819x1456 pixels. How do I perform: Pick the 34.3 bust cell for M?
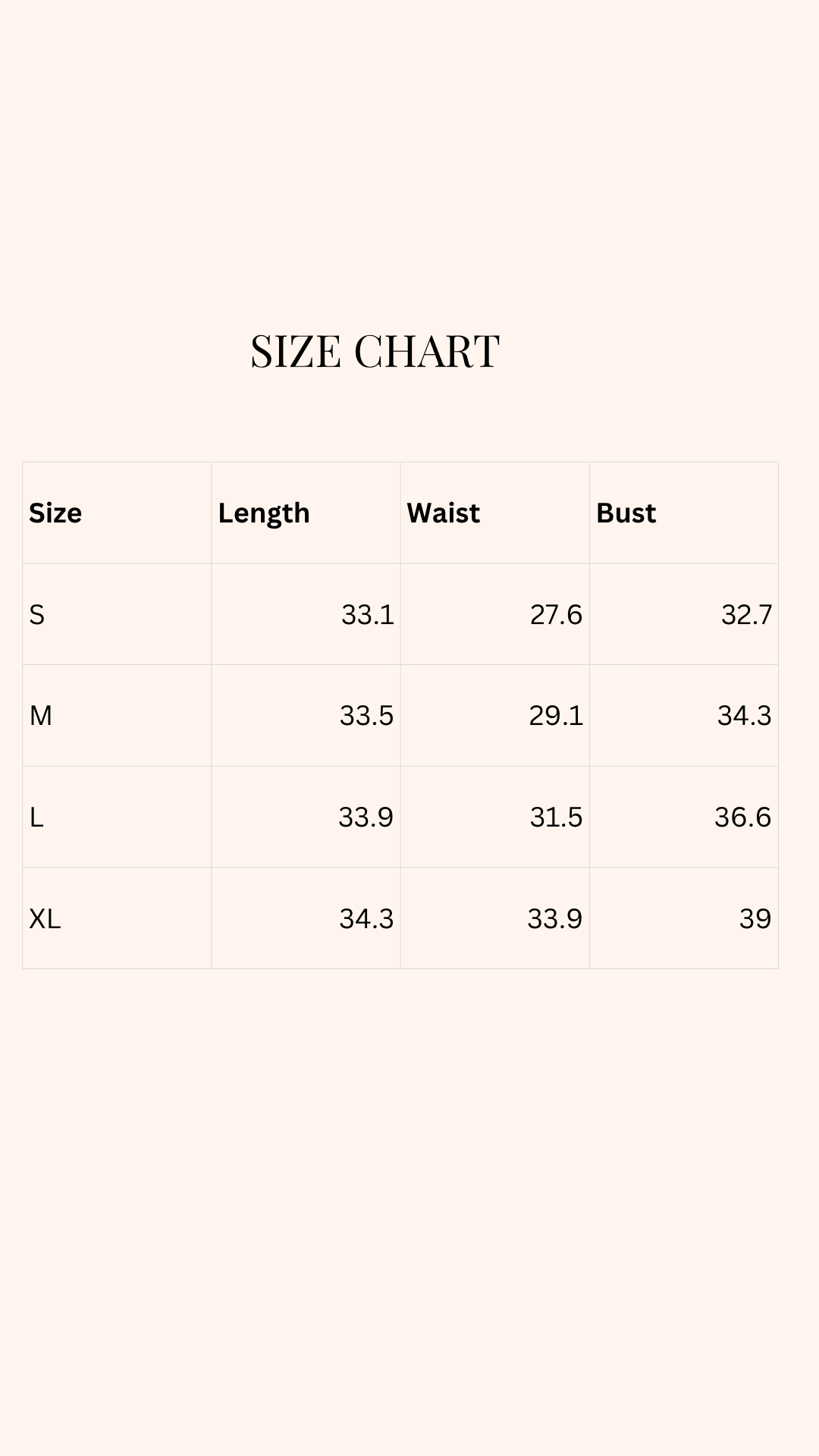click(745, 715)
